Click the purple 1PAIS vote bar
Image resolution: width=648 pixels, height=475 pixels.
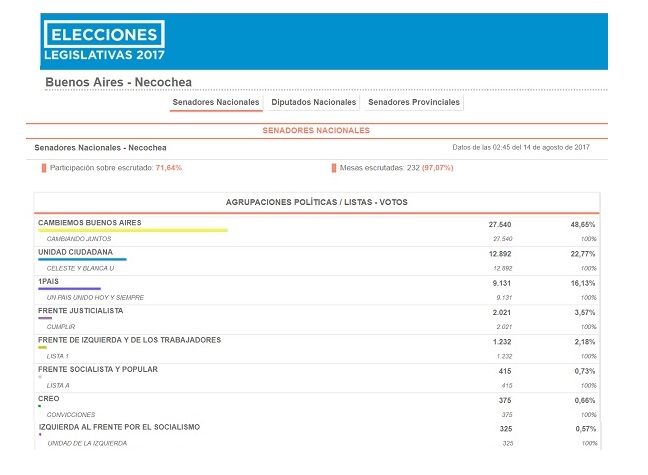69,289
